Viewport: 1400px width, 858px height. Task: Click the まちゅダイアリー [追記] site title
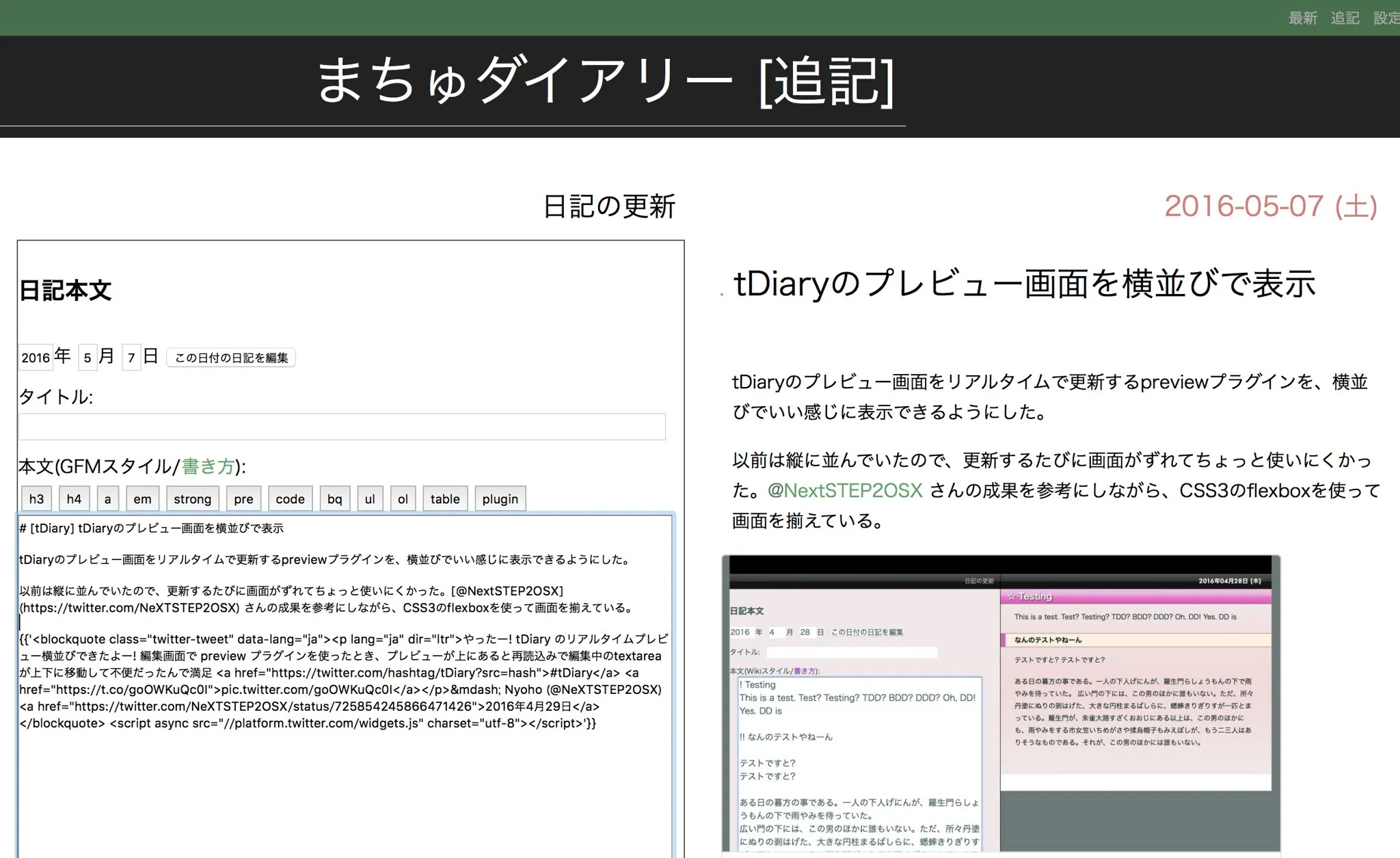click(606, 81)
